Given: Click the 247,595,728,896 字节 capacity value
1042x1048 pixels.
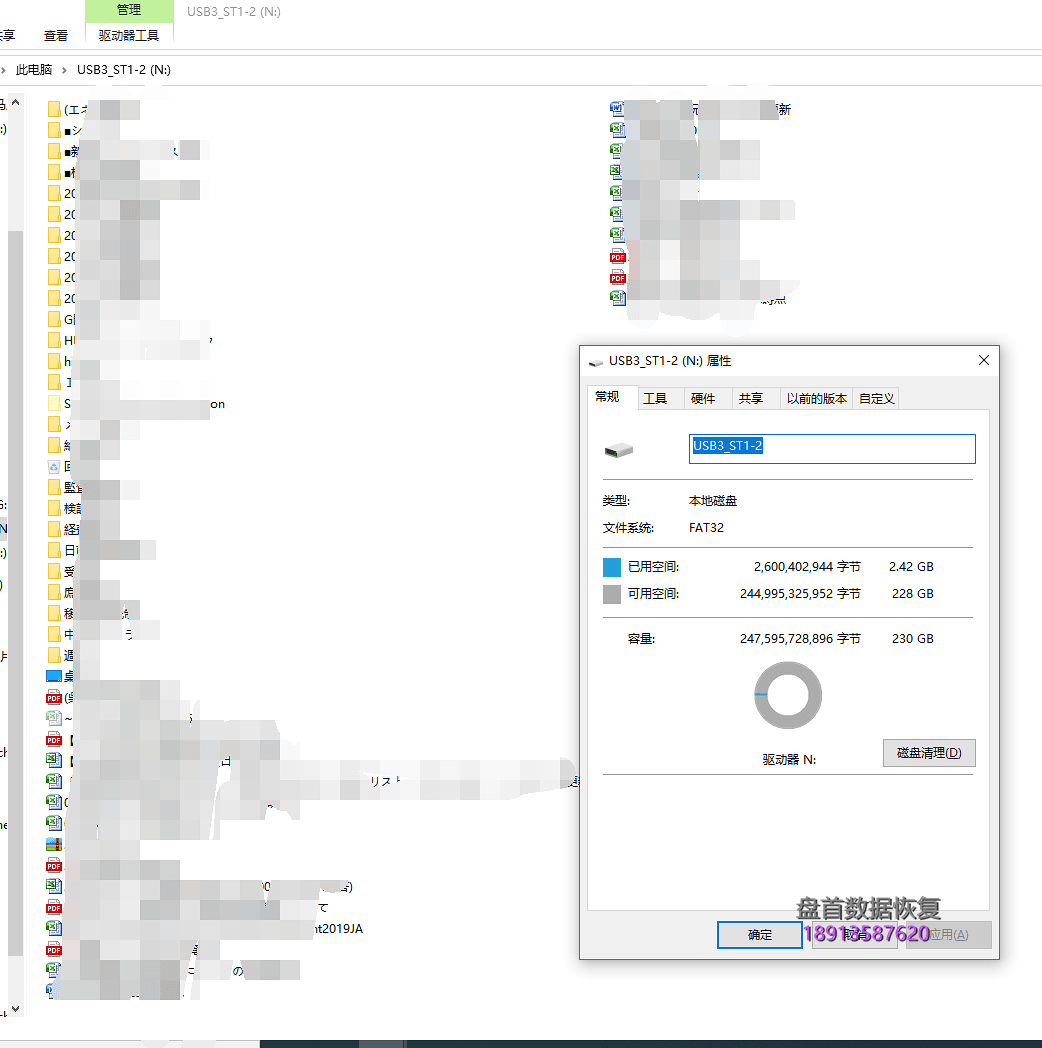Looking at the screenshot, I should coord(800,639).
